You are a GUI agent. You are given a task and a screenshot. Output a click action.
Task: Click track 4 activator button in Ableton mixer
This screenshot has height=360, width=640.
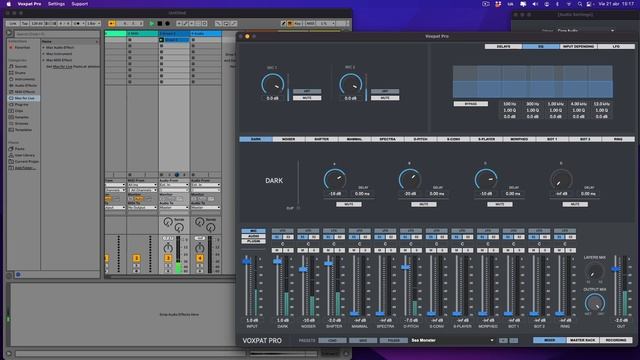pyautogui.click(x=200, y=258)
